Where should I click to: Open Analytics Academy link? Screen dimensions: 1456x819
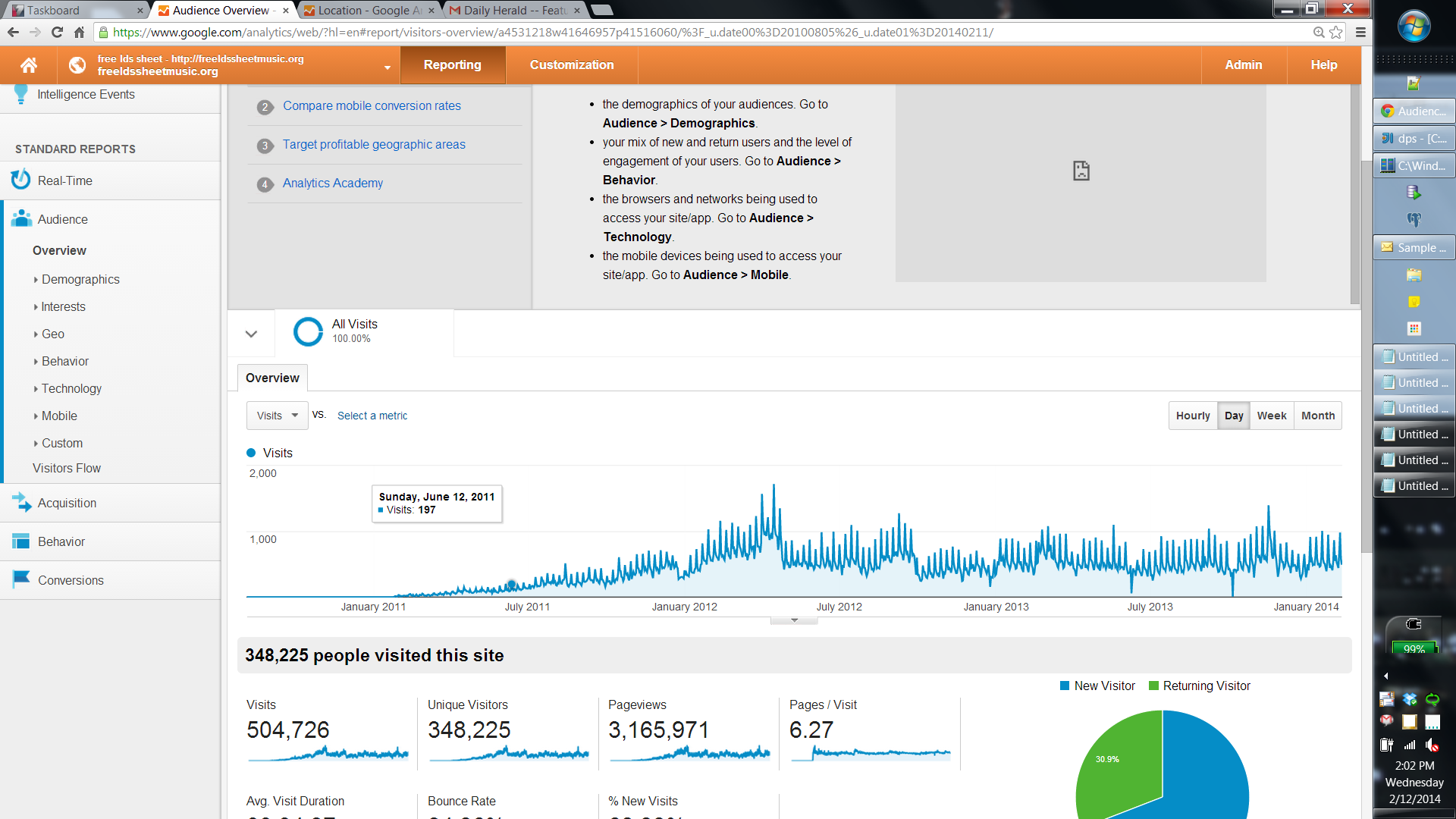pos(333,184)
